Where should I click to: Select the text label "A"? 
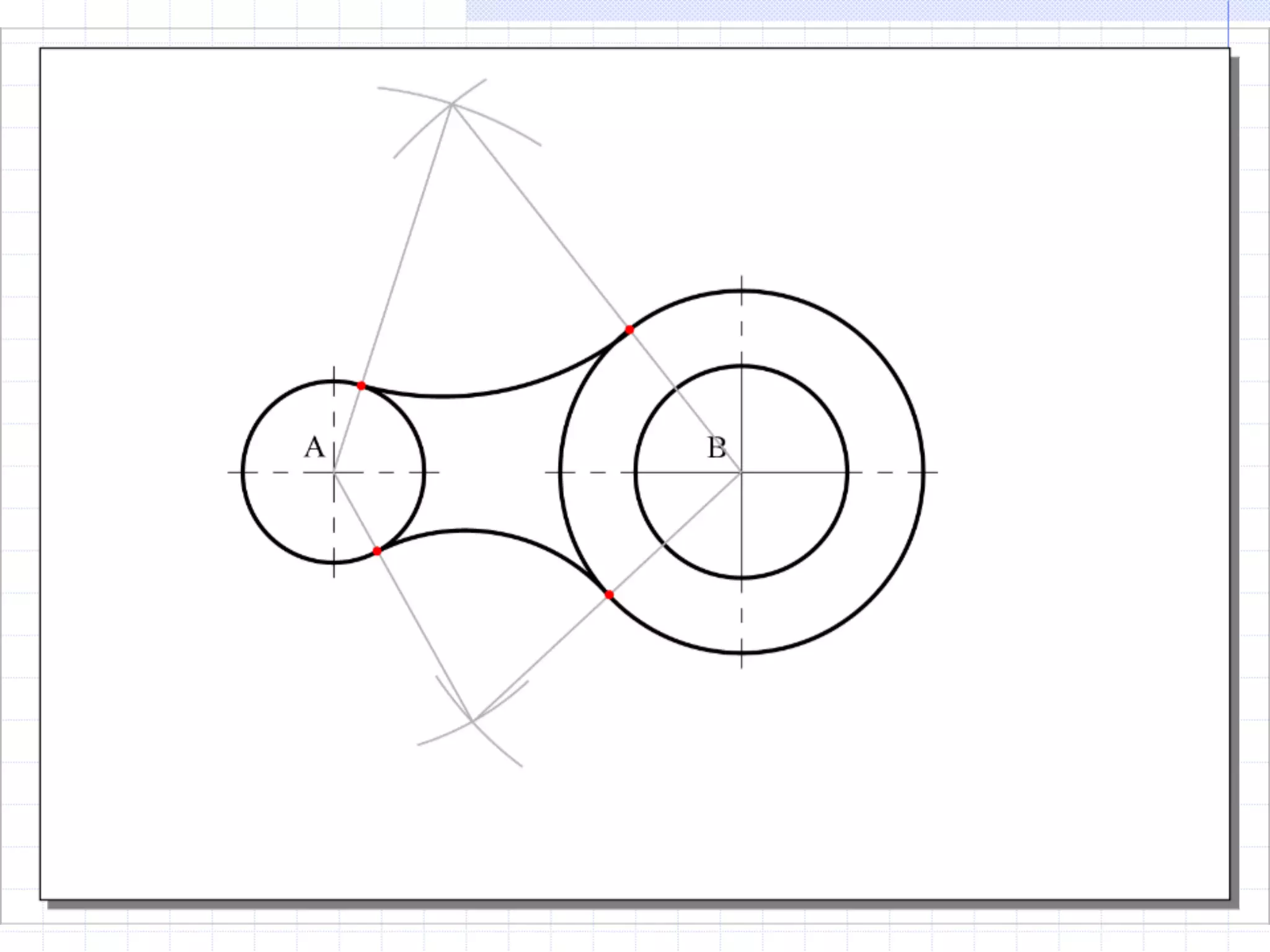pyautogui.click(x=314, y=447)
